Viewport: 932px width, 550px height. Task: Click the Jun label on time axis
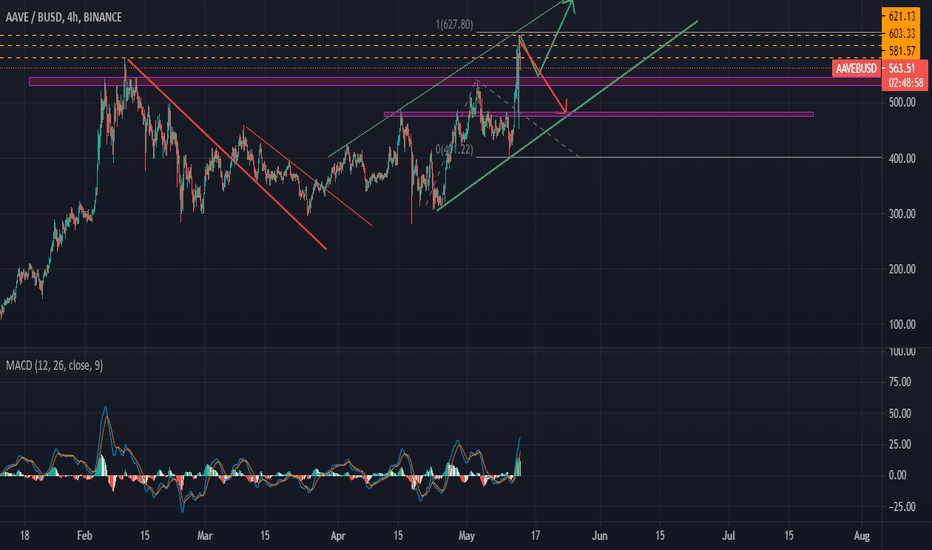point(600,536)
